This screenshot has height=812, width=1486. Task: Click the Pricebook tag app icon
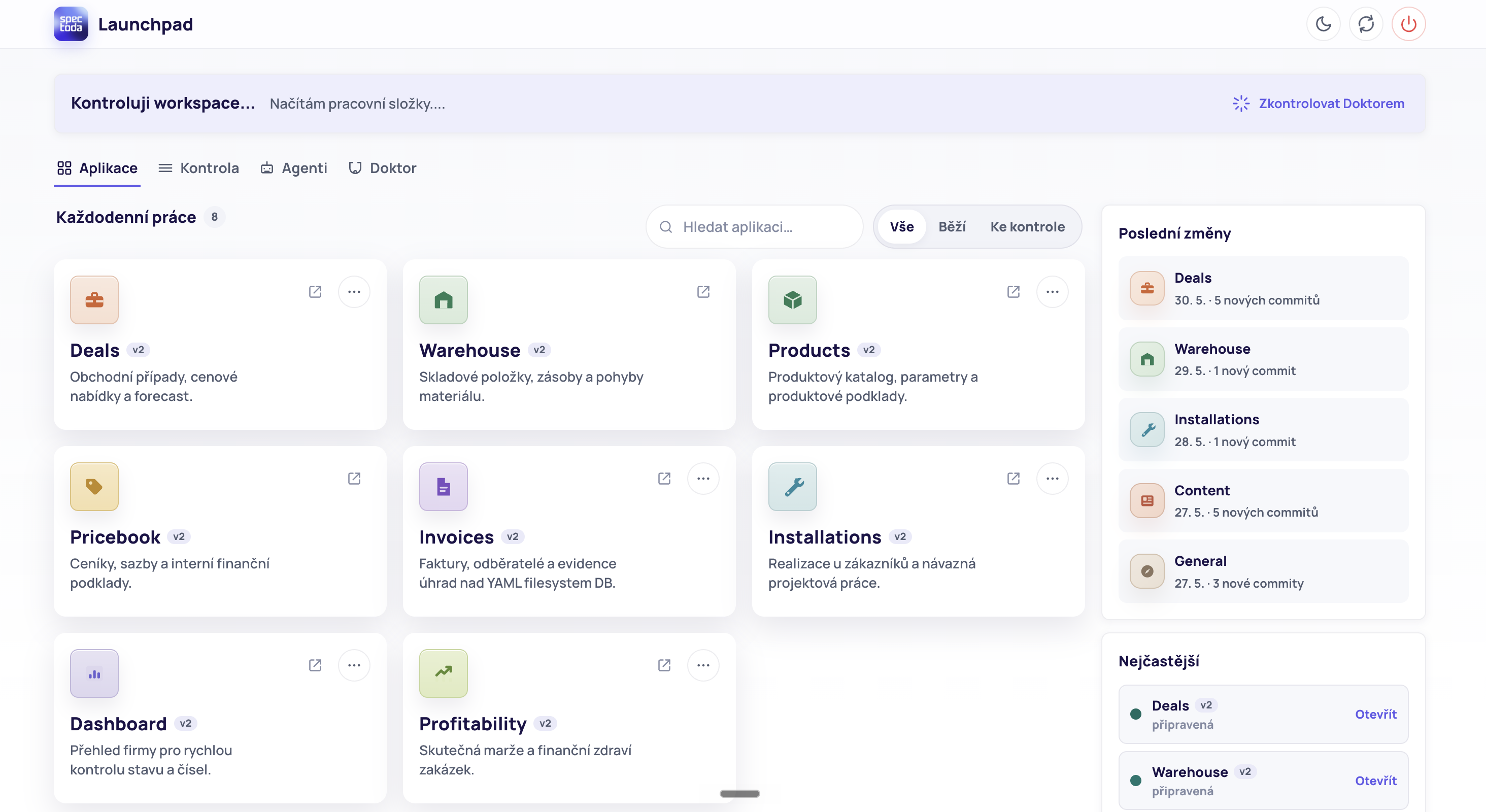tap(94, 487)
